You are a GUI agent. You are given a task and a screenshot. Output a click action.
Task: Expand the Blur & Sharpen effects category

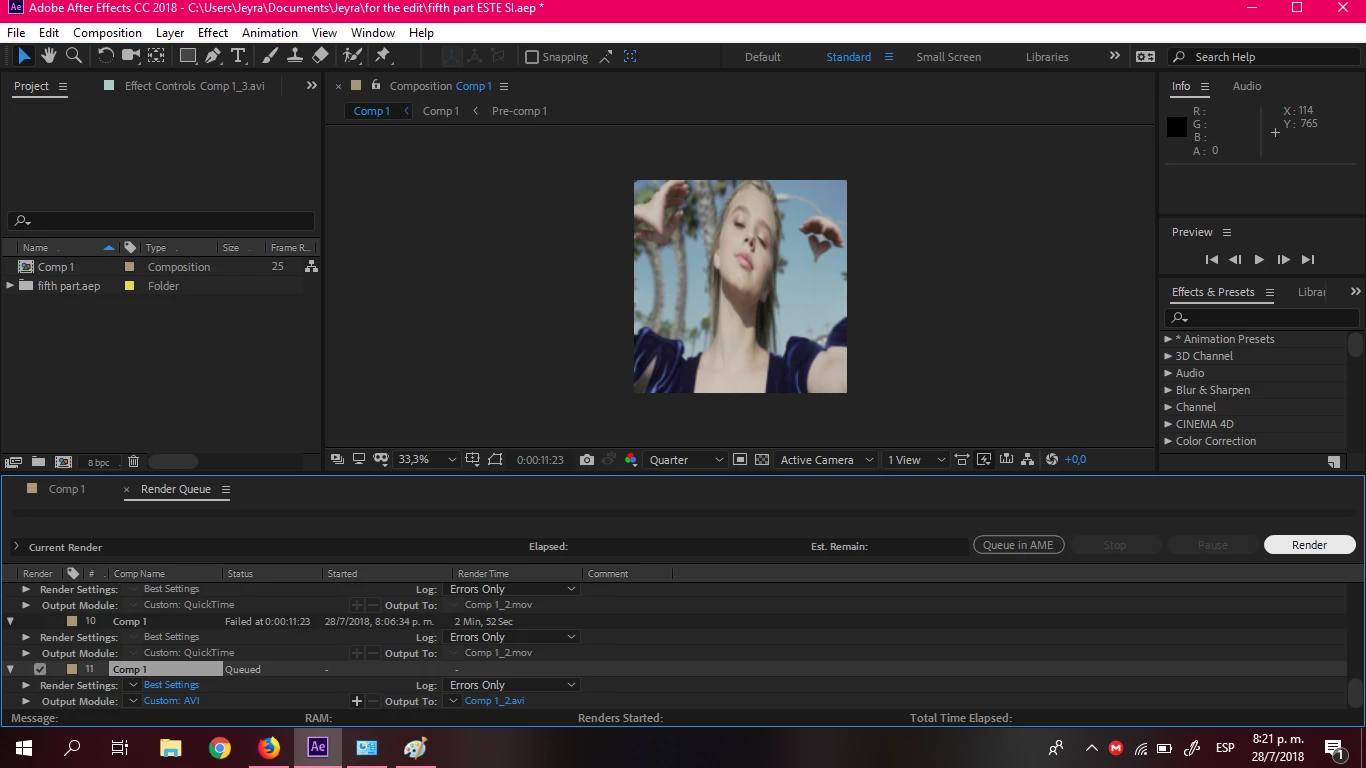(x=1168, y=390)
